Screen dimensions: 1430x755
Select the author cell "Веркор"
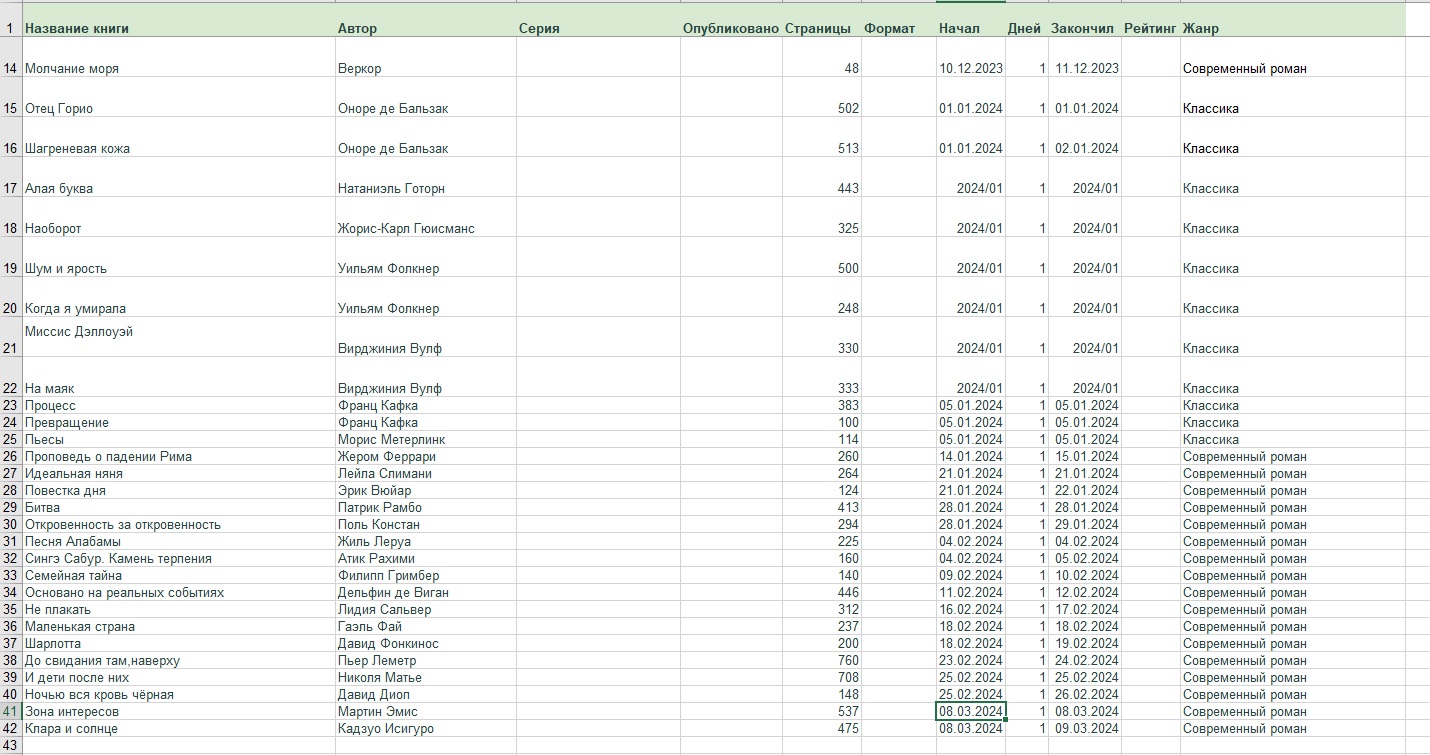425,57
